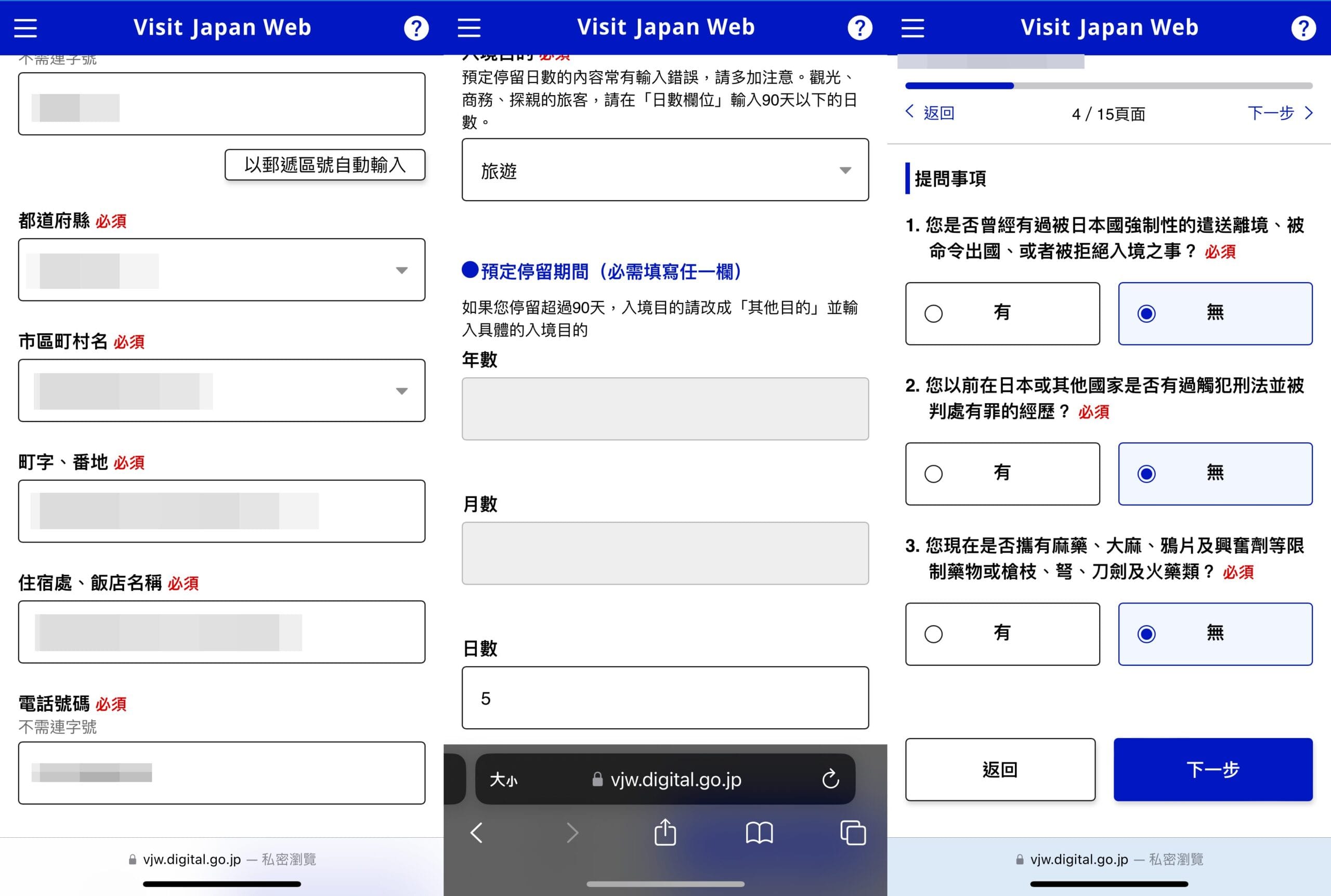Click 以郵遞區號自動輸入 button
The image size is (1331, 896).
pos(324,165)
